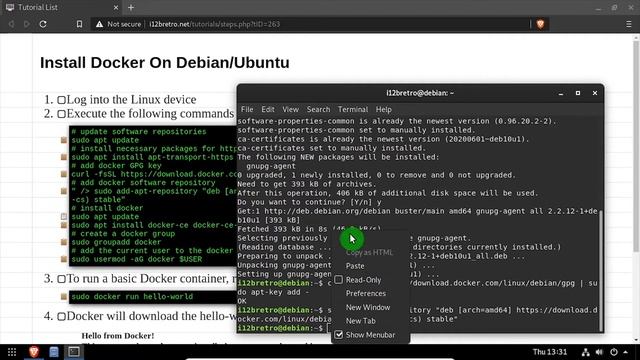Click the 'Hello from Docker!' text
This screenshot has width=640, height=360.
point(118,336)
